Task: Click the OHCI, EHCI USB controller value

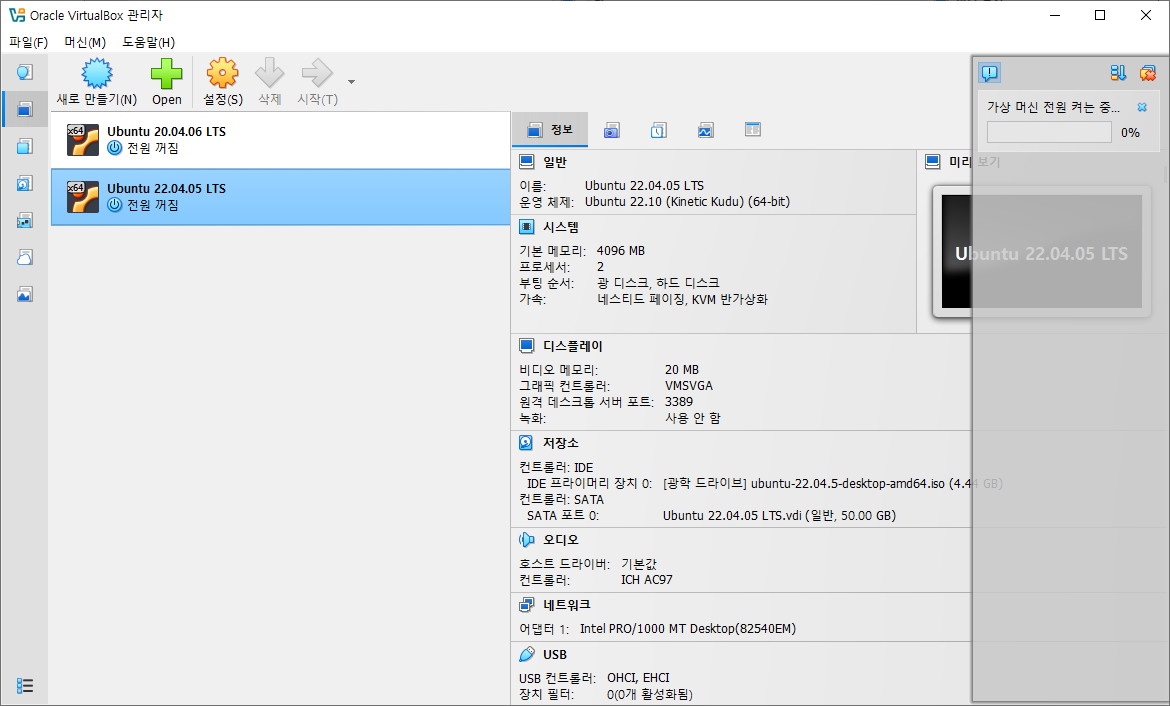Action: click(x=639, y=678)
